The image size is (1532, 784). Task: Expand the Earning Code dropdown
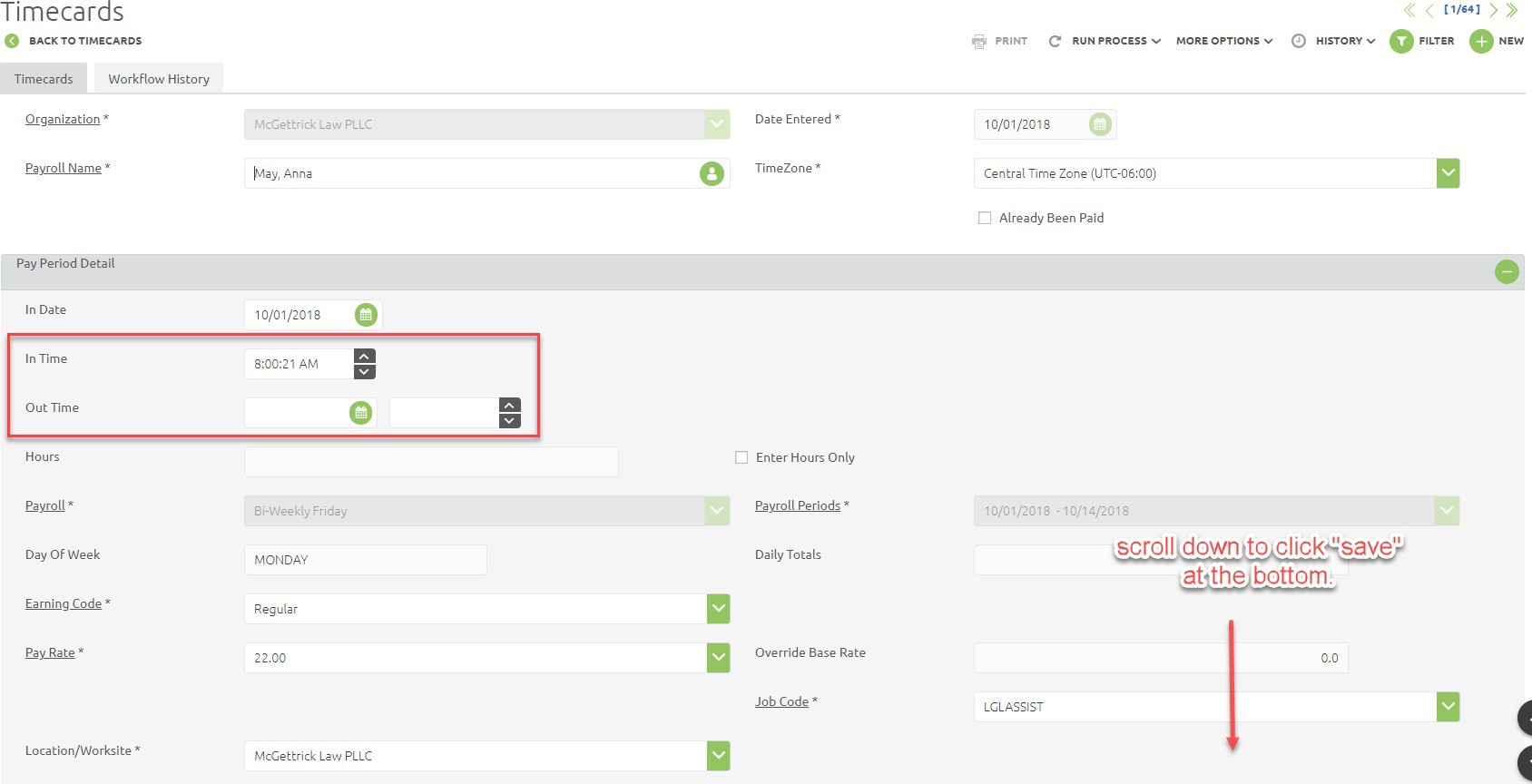tap(718, 609)
